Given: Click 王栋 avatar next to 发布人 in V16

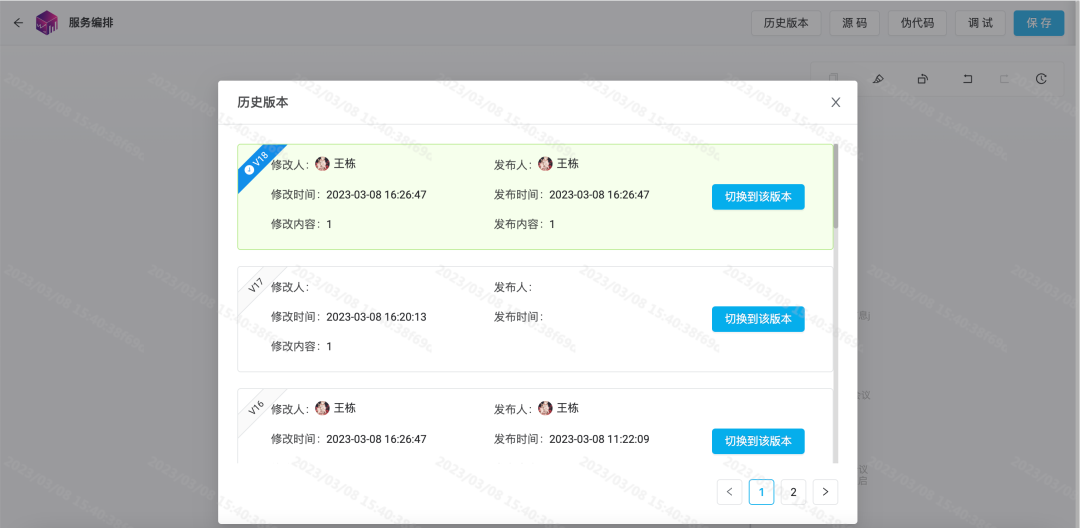Looking at the screenshot, I should click(x=546, y=408).
